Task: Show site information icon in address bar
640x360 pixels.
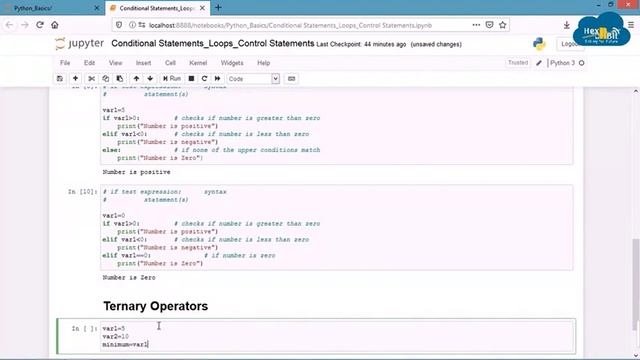Action: pos(132,25)
